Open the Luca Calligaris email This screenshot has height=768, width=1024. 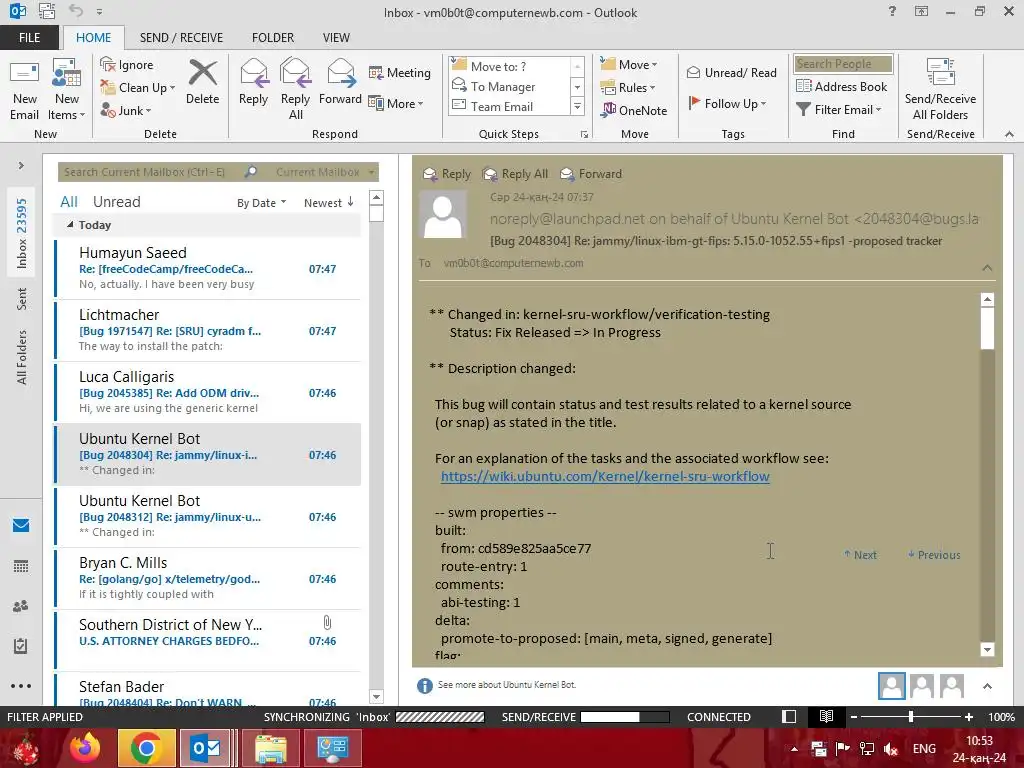pyautogui.click(x=208, y=392)
